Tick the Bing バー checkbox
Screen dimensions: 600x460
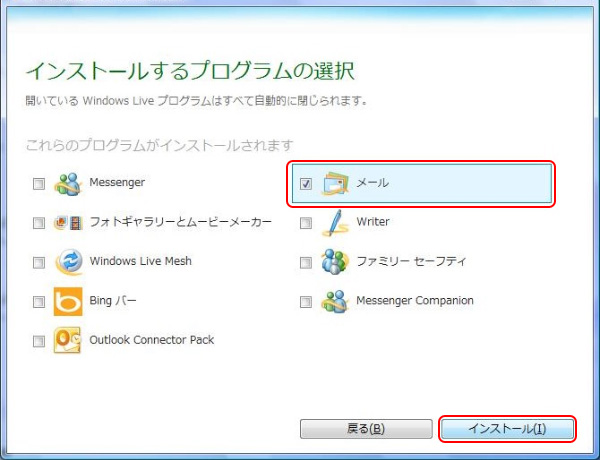[x=39, y=302]
